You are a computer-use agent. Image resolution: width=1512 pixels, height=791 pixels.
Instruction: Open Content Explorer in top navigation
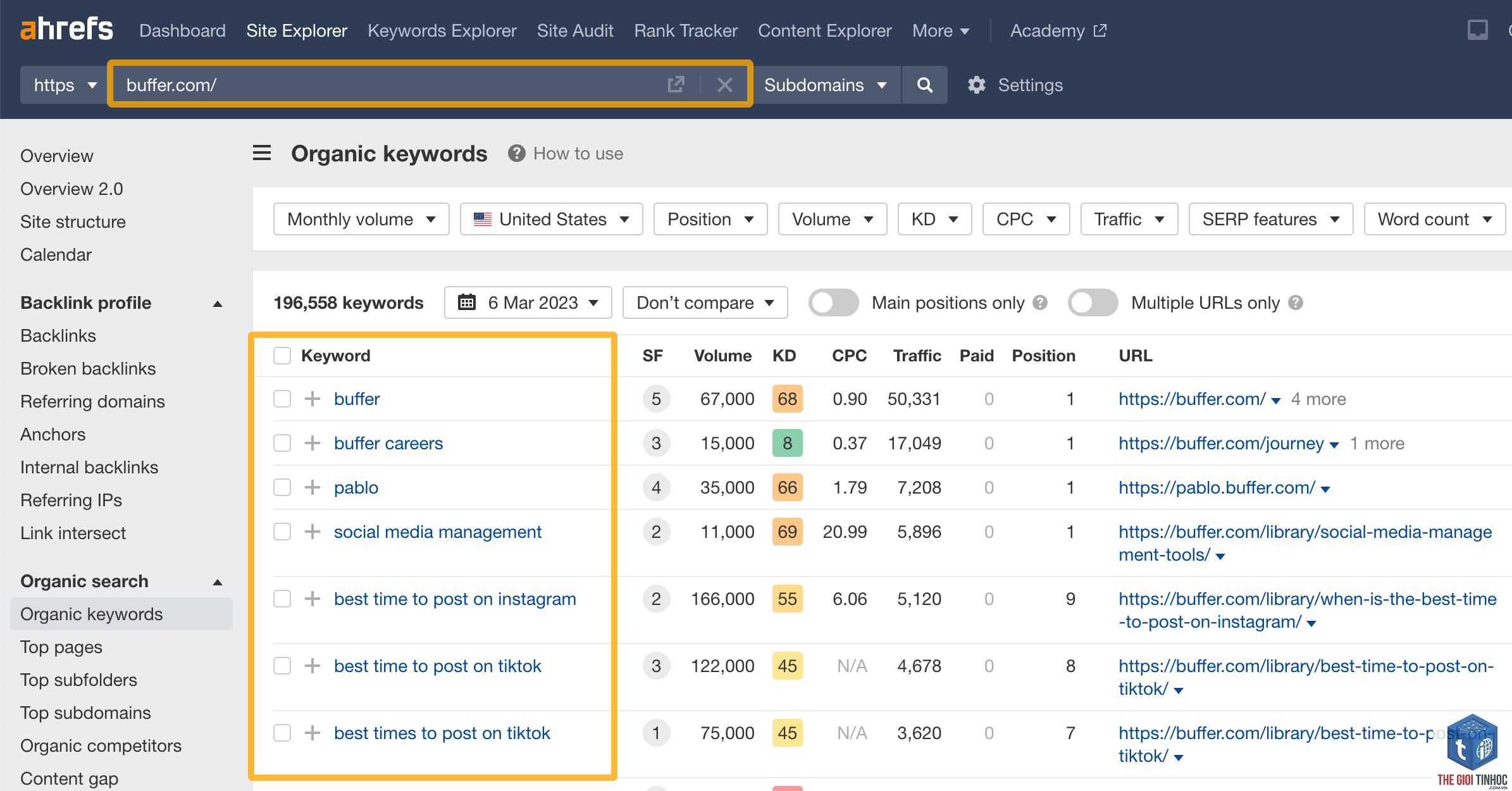(x=825, y=30)
